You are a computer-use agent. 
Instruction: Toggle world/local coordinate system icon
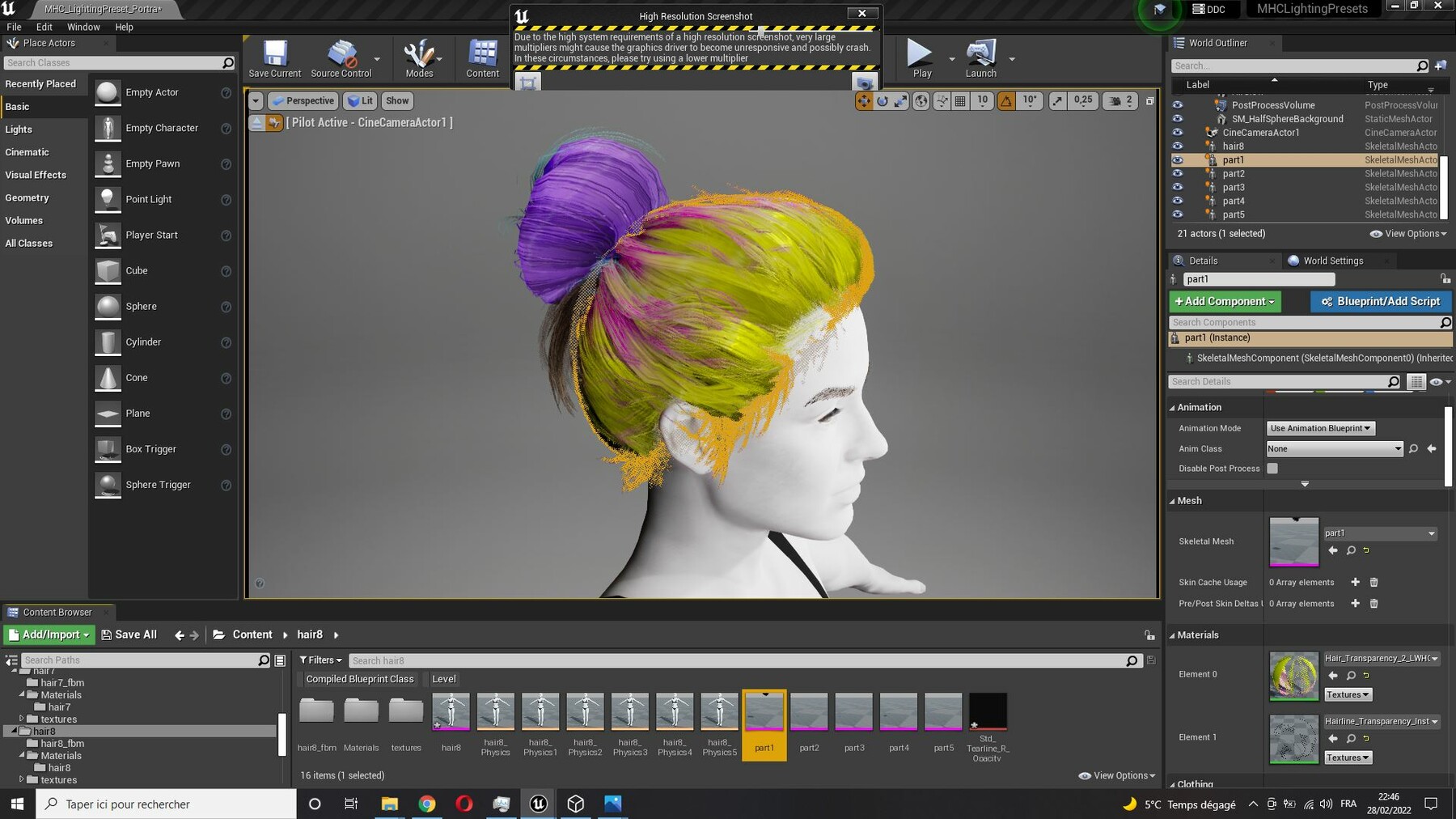(921, 101)
